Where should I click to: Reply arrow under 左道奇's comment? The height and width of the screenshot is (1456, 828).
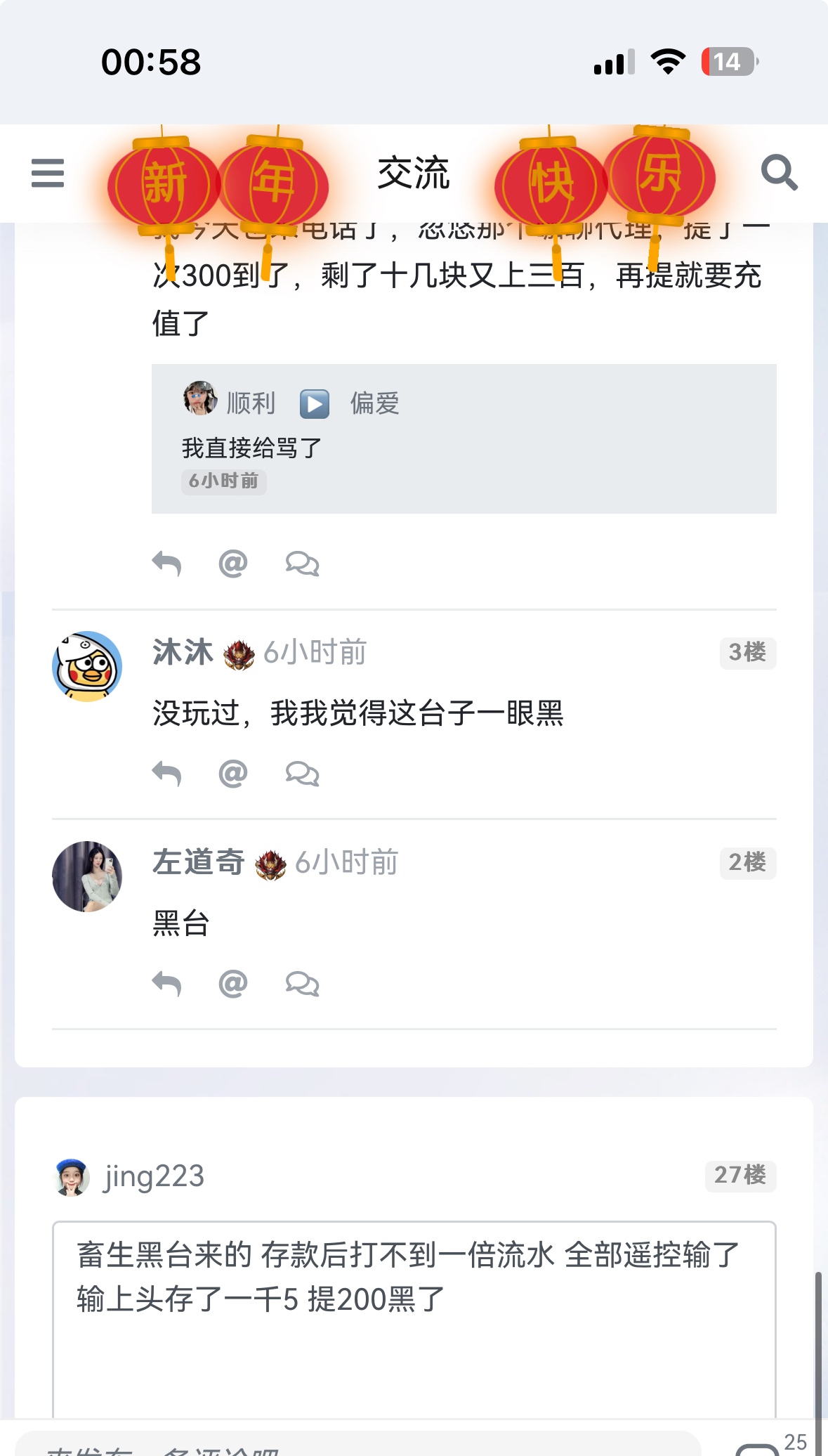click(166, 984)
